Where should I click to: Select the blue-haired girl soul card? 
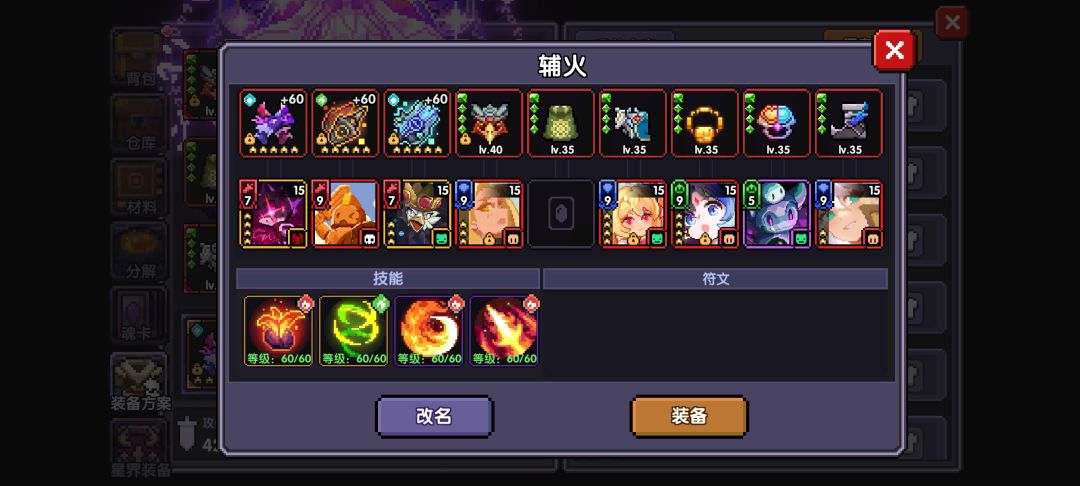coord(705,214)
